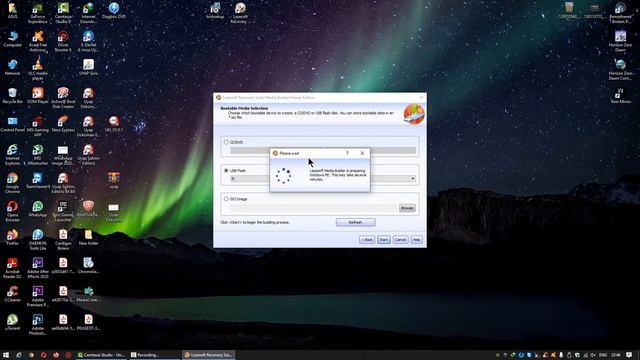Click the Browse button for ISO image
The width and height of the screenshot is (640, 360).
coord(407,208)
